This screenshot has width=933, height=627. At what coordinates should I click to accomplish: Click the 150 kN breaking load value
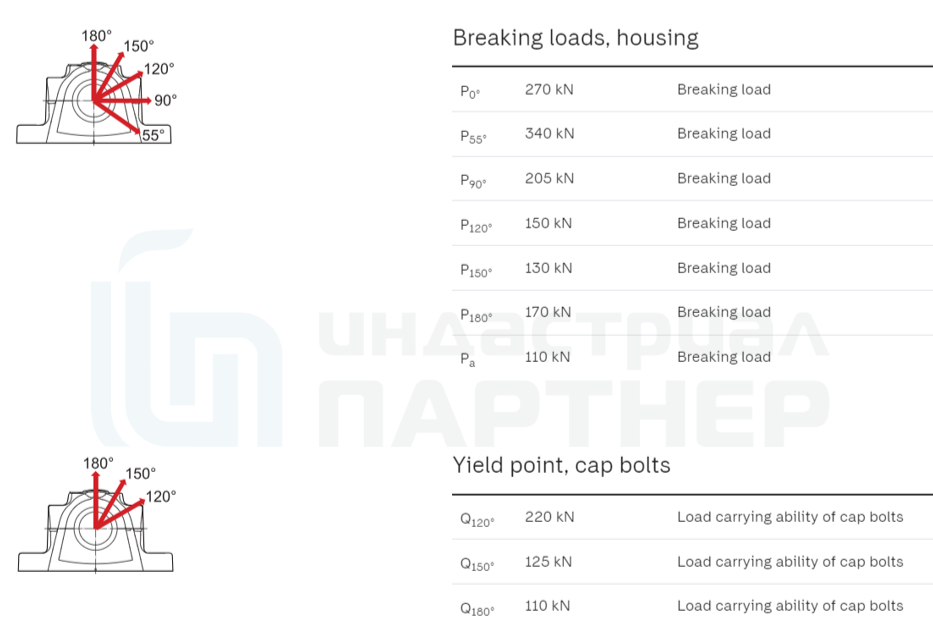(548, 223)
